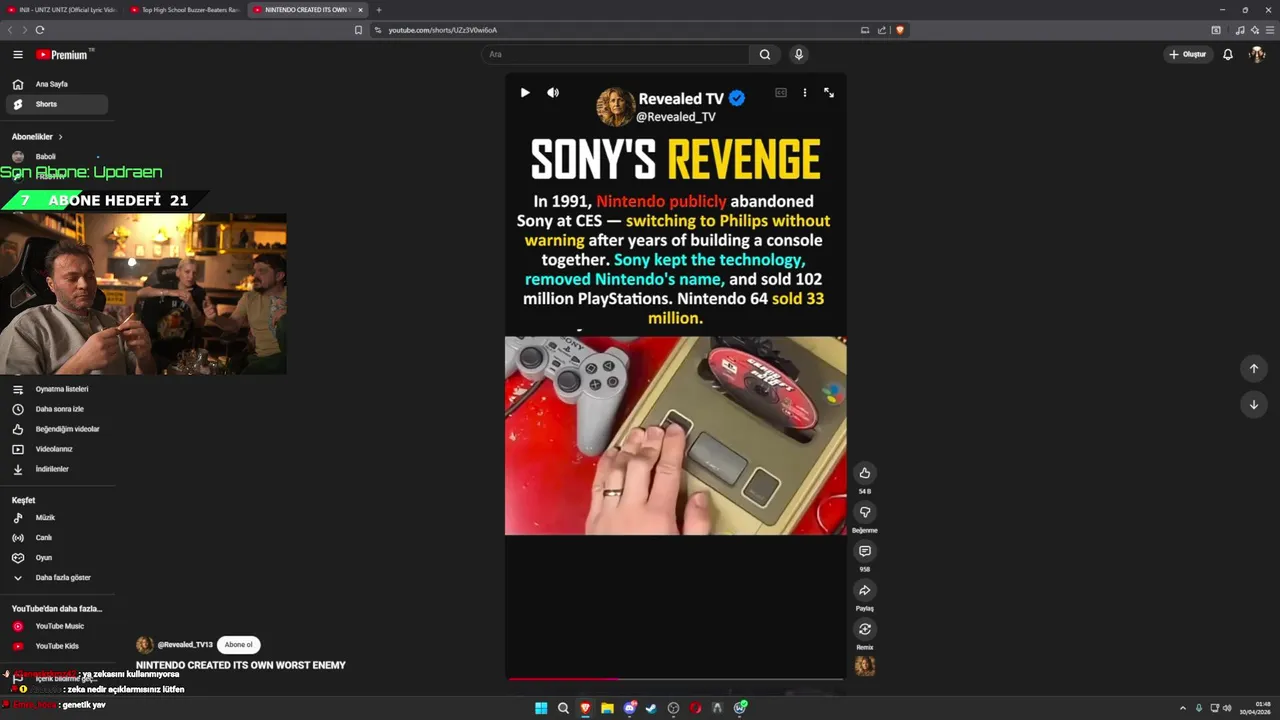Switch to Top High School Buzzer-Beaters tab
Viewport: 1280px width, 720px height.
(x=184, y=10)
